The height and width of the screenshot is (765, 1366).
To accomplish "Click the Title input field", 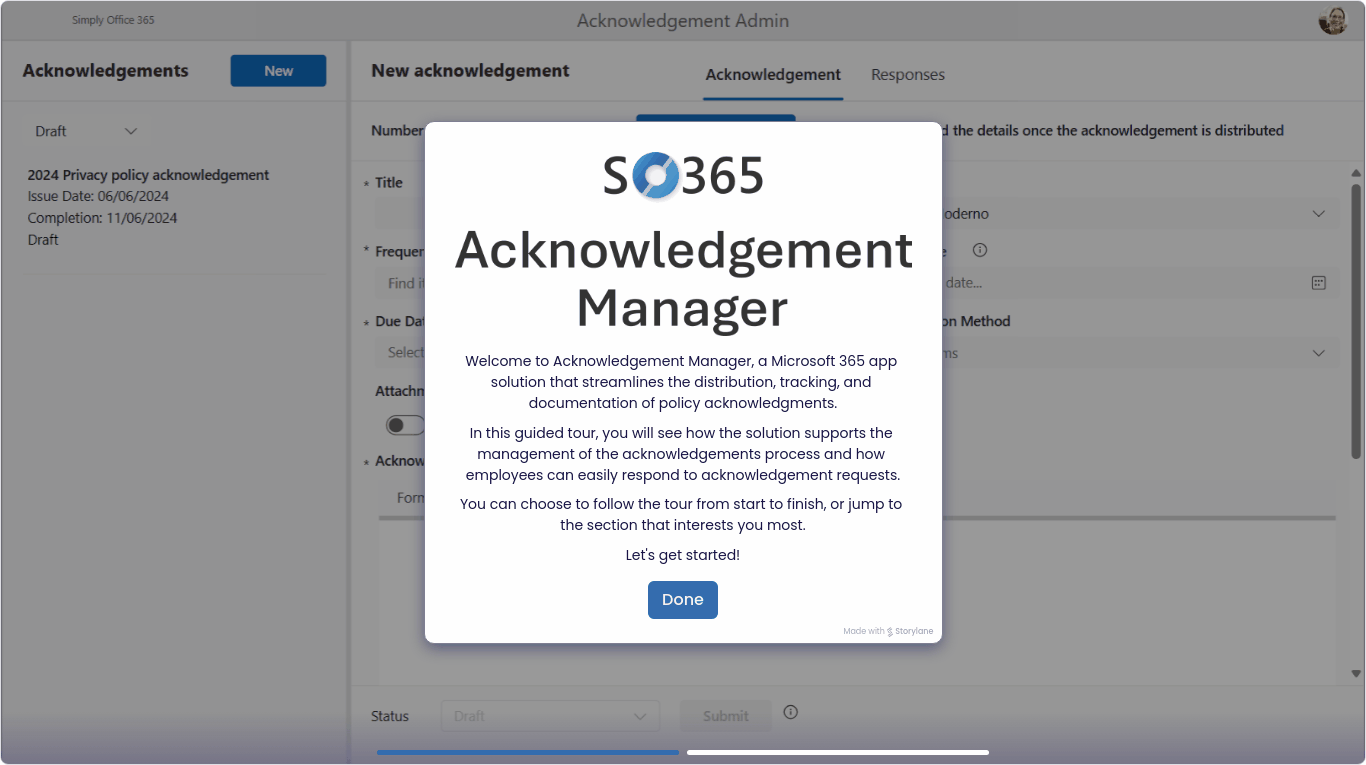I will pos(400,214).
